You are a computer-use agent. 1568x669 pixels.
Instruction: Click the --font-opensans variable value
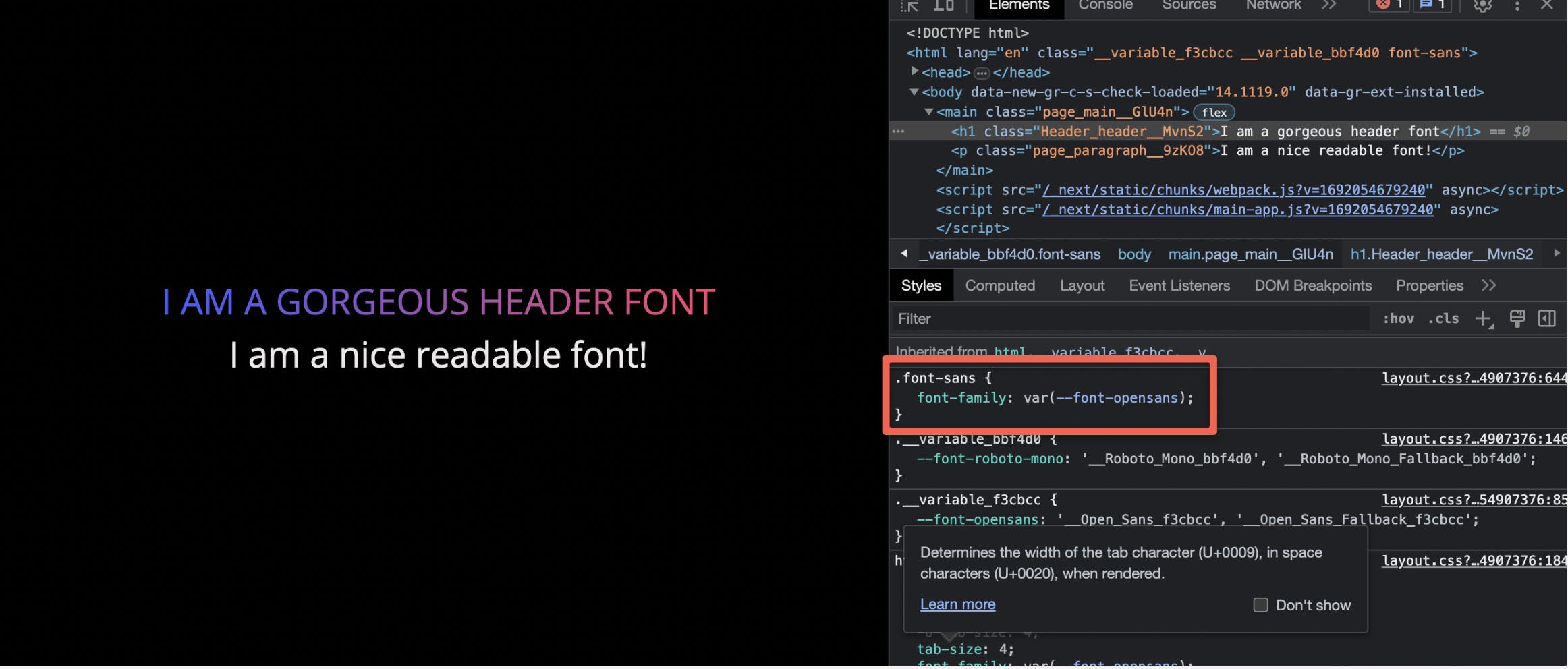(1116, 399)
